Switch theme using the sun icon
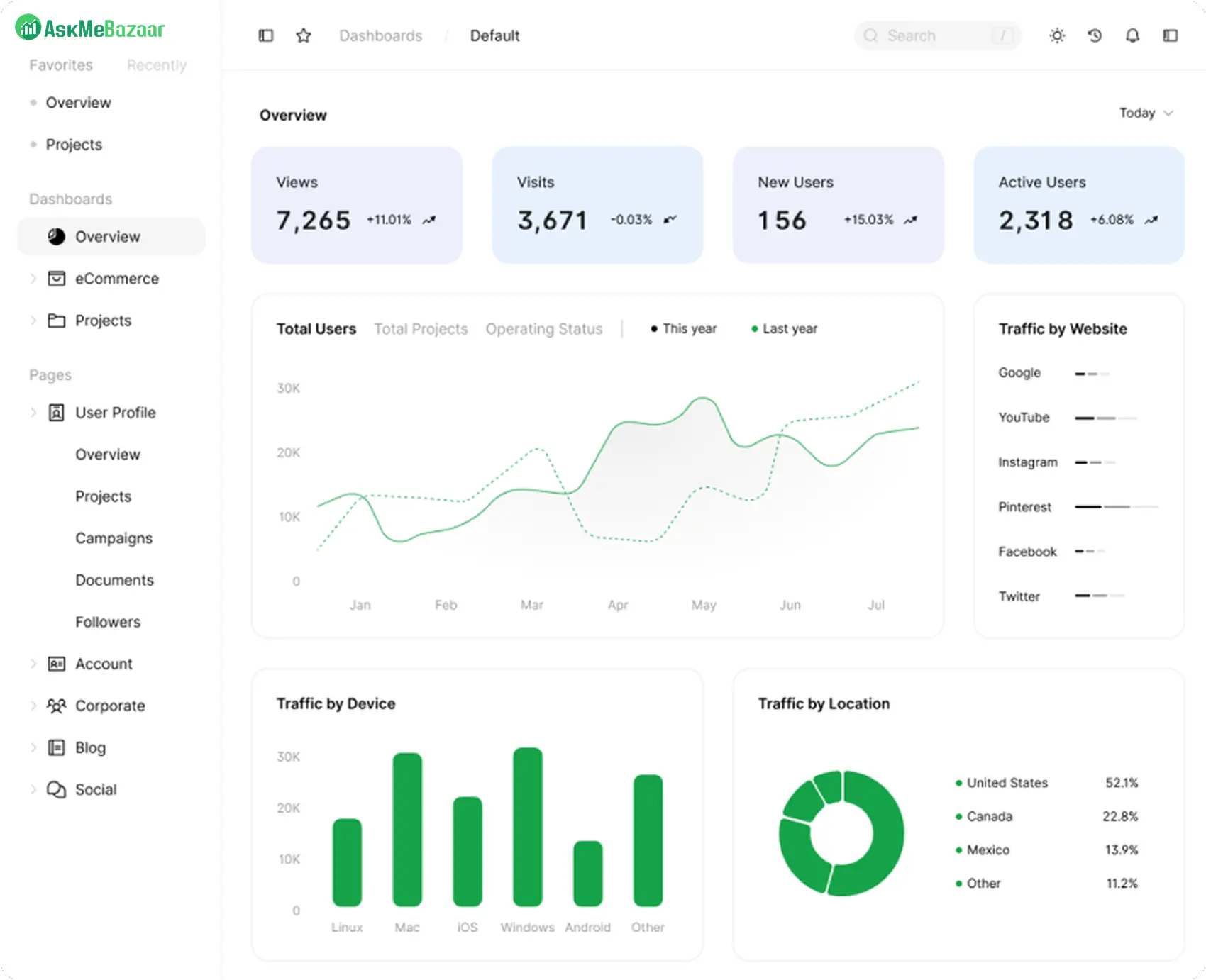The image size is (1206, 980). [x=1057, y=35]
